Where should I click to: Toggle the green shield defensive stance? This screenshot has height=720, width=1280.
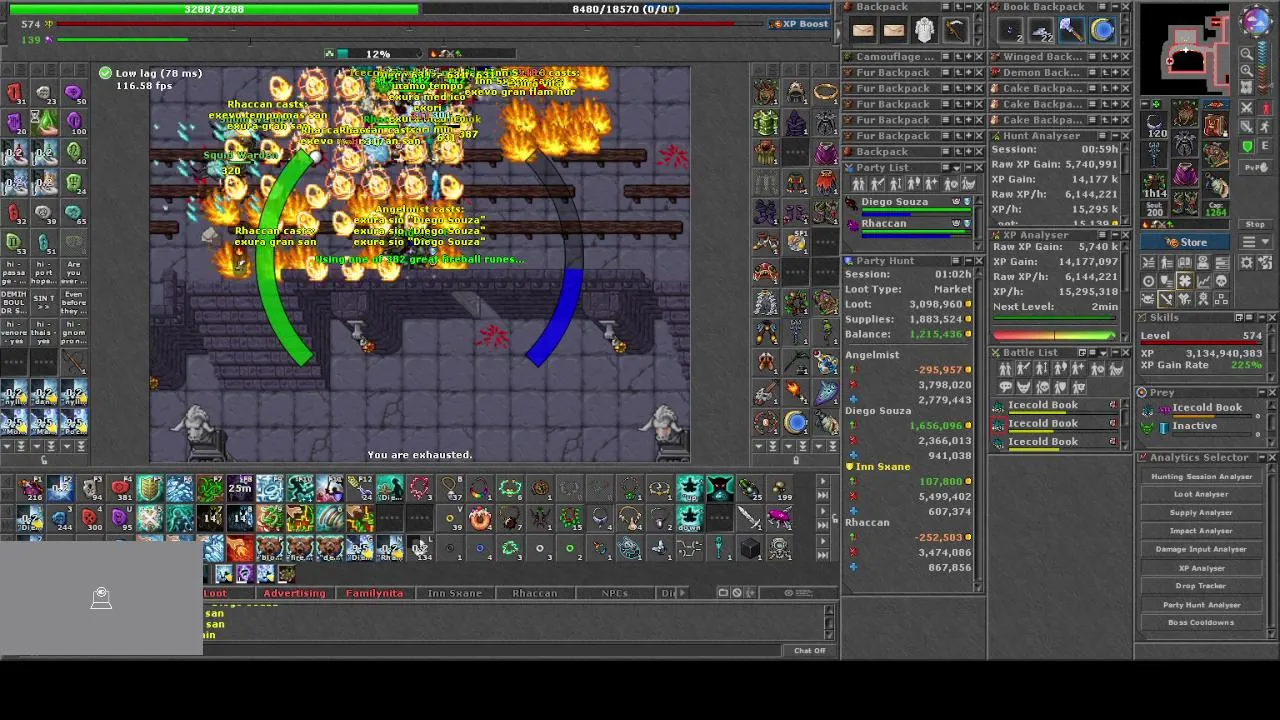point(1247,146)
